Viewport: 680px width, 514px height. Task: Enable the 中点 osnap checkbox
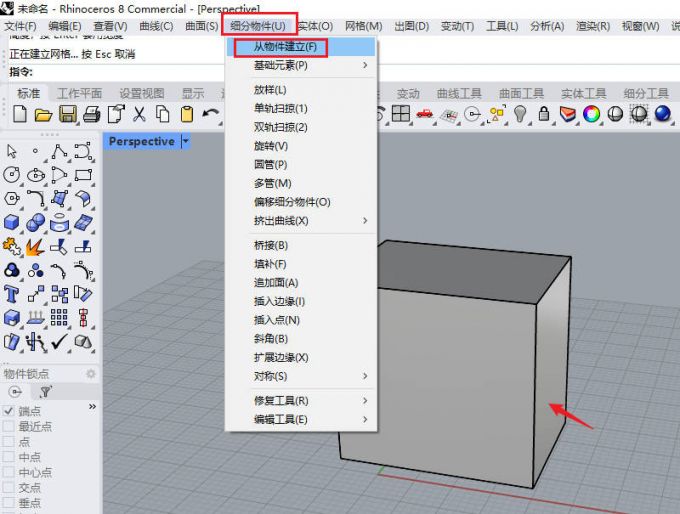8,457
